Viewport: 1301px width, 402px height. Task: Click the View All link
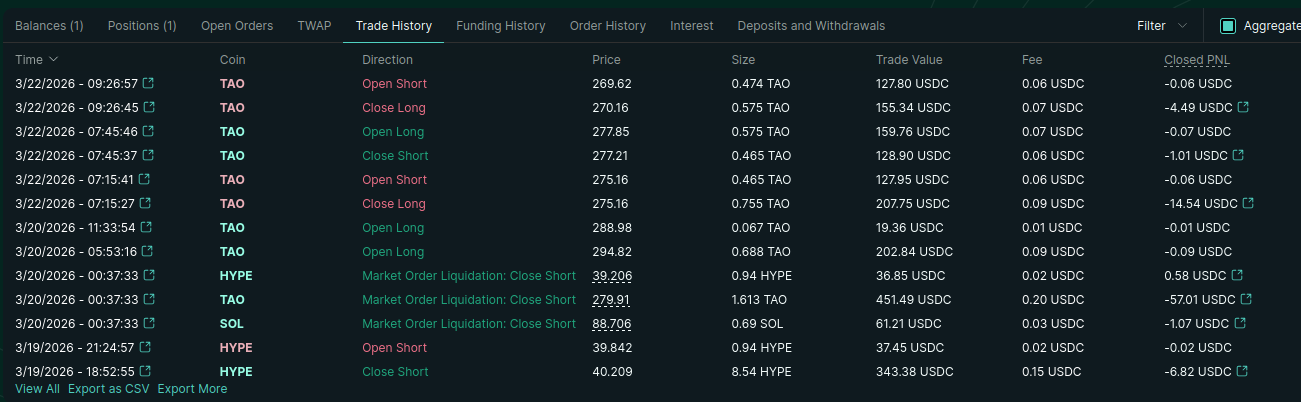[37, 389]
